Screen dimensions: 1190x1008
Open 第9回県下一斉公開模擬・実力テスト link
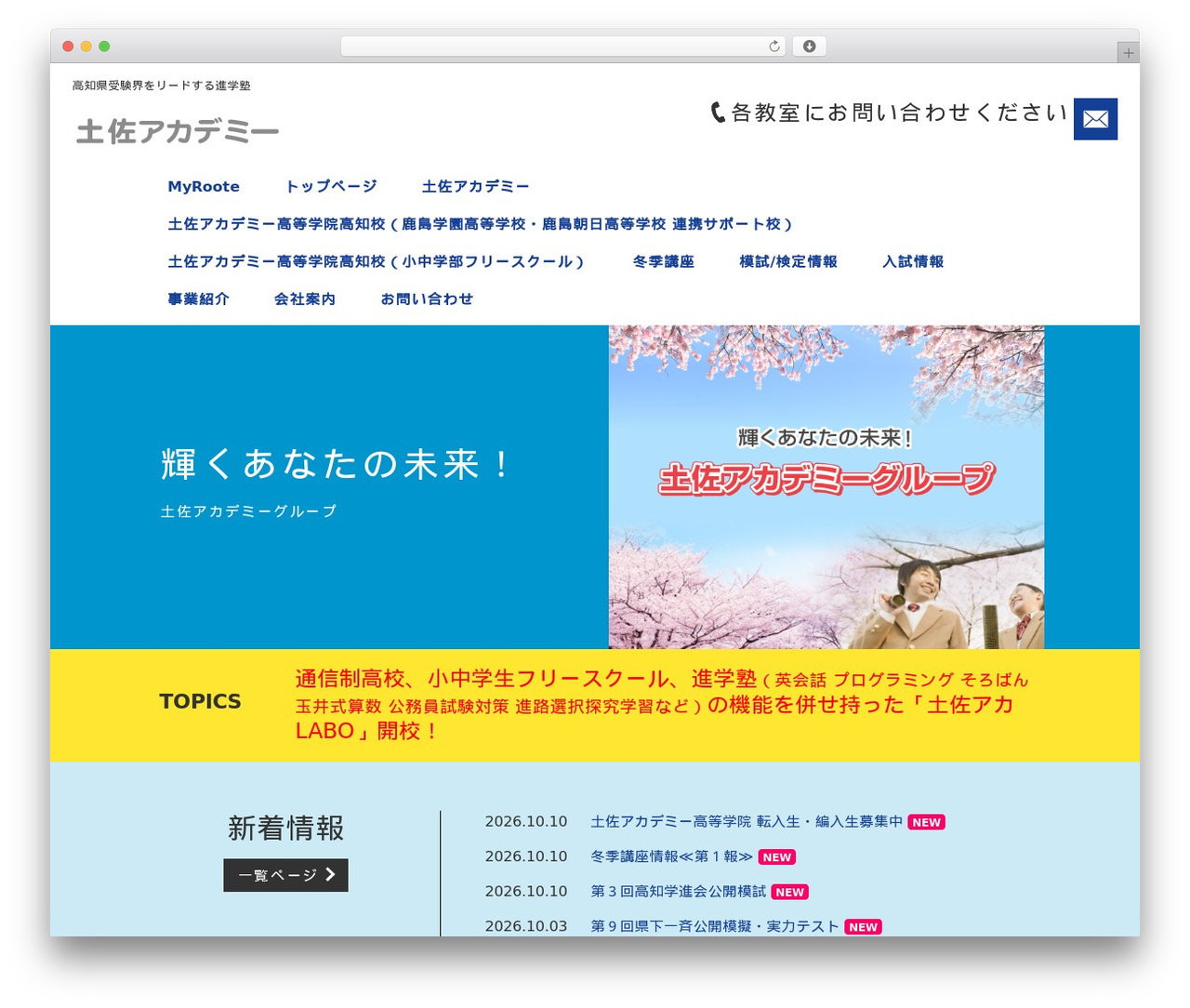[x=715, y=926]
